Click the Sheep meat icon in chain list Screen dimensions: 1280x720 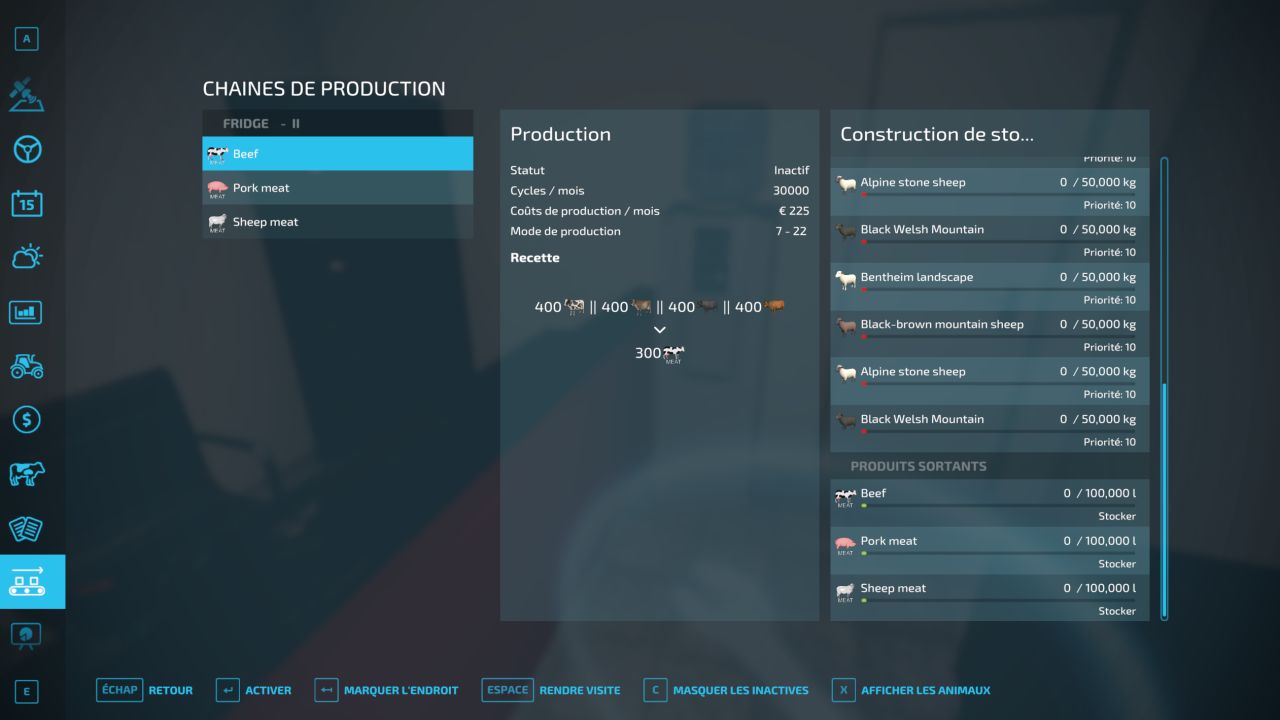[217, 222]
